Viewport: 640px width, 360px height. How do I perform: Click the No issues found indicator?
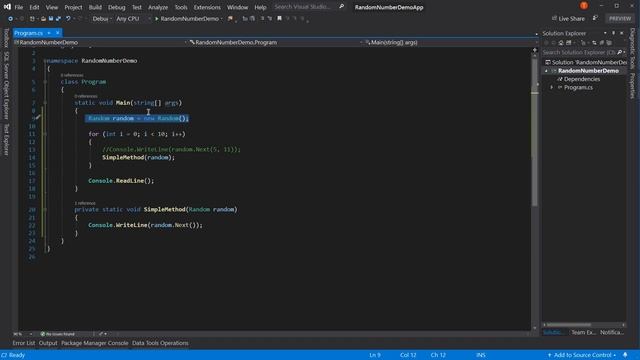coord(57,334)
